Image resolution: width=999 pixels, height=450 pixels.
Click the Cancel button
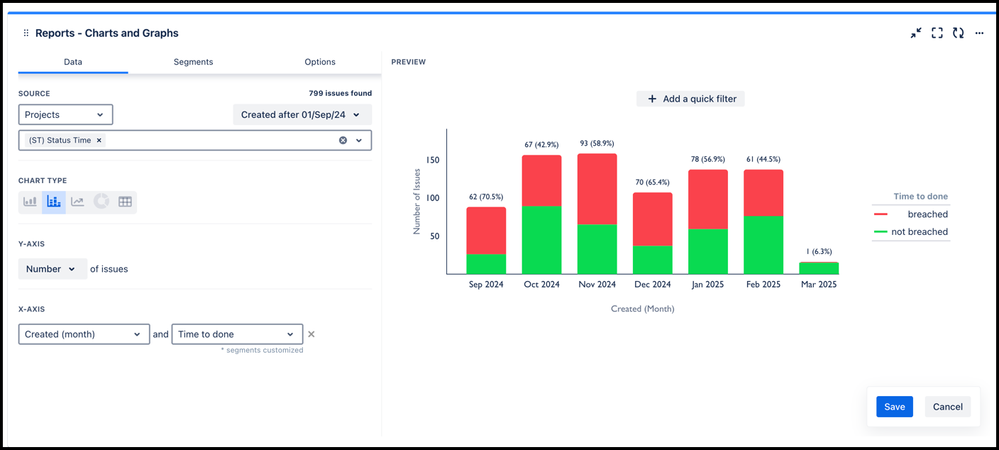pyautogui.click(x=947, y=407)
